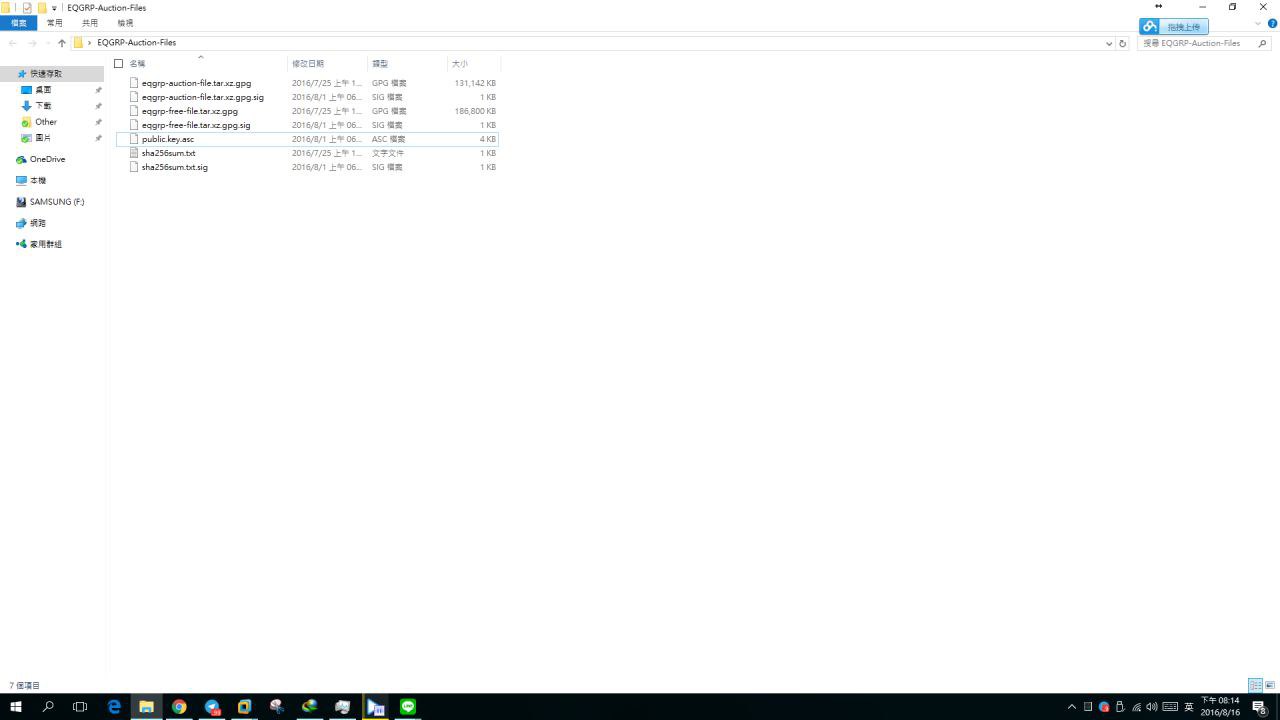Switch to the 常用 ribbon tab

tap(54, 23)
